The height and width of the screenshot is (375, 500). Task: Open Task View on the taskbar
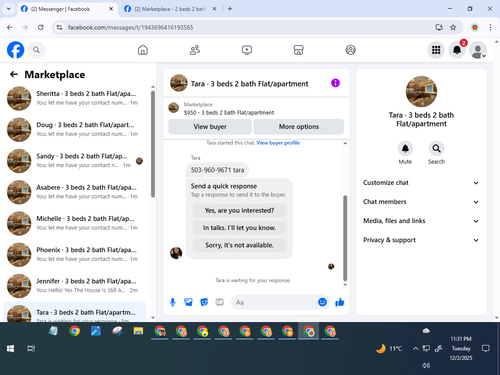[31, 349]
